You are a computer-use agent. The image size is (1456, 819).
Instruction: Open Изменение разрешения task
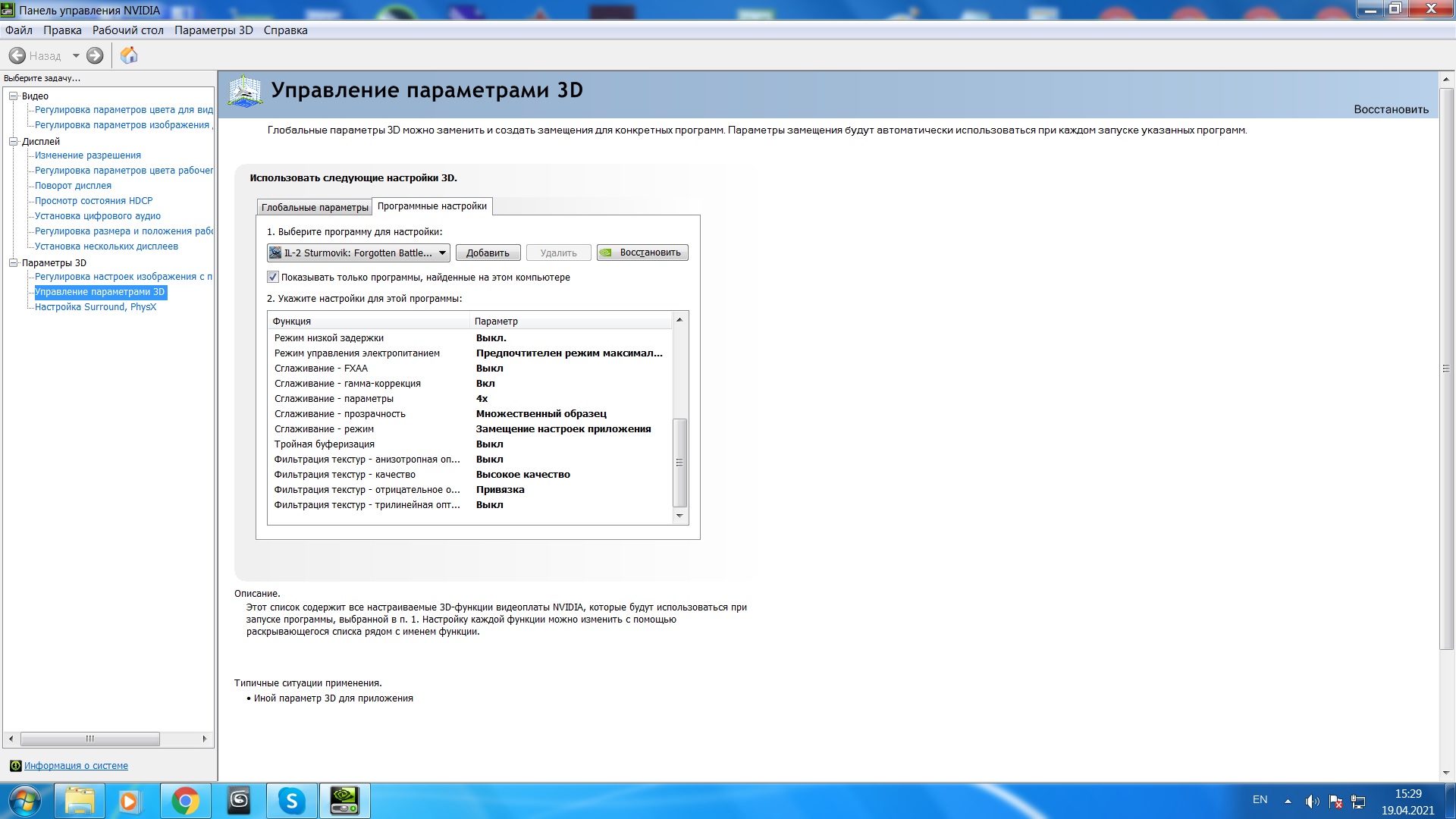coord(88,155)
